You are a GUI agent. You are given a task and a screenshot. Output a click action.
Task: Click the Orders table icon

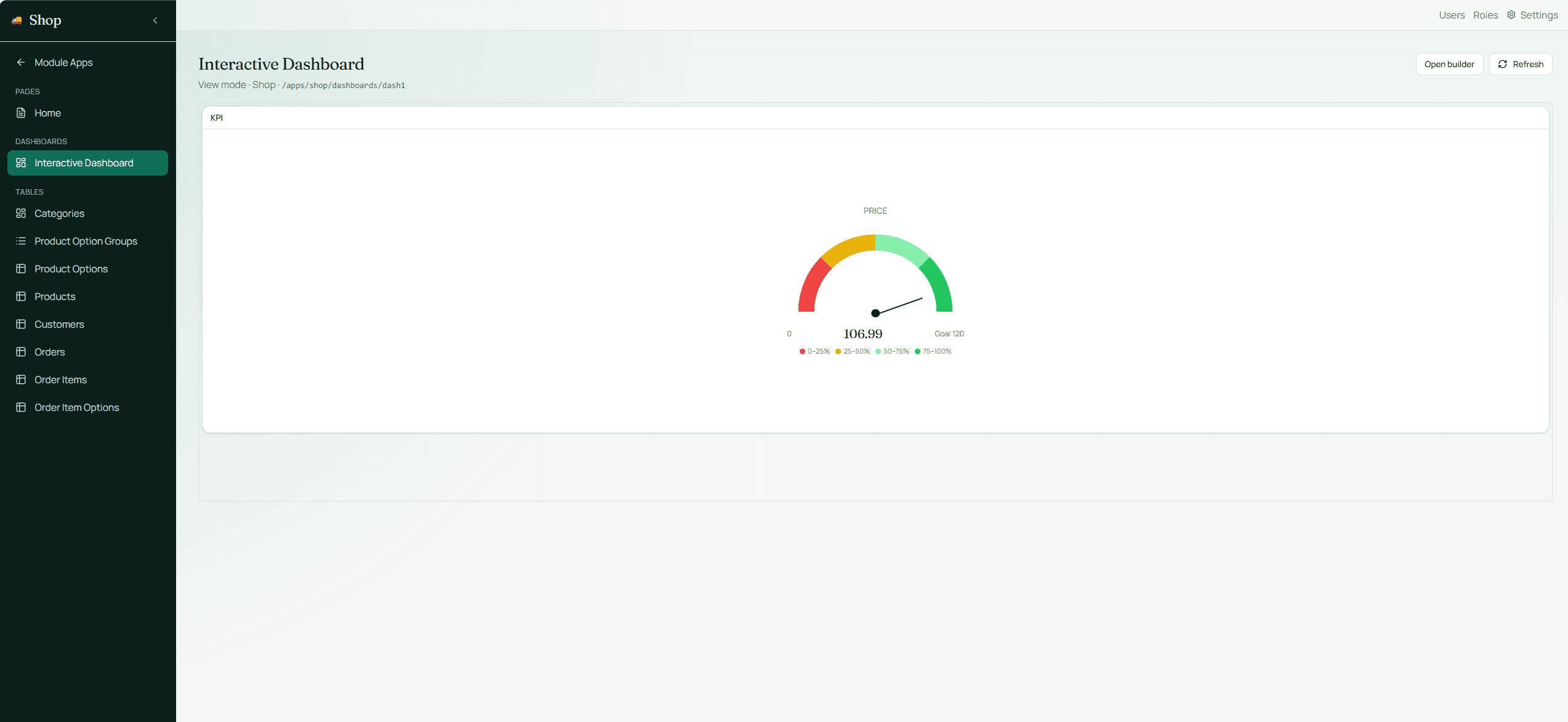coord(21,352)
